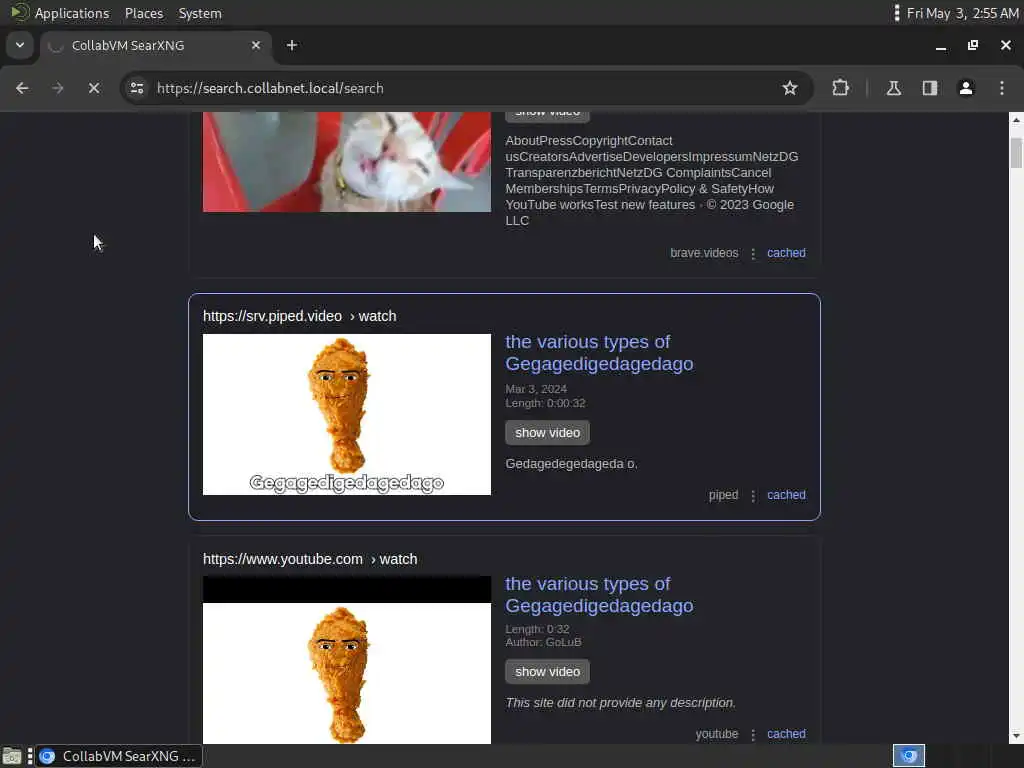Show video for the youtube result
1024x768 pixels.
click(x=547, y=672)
